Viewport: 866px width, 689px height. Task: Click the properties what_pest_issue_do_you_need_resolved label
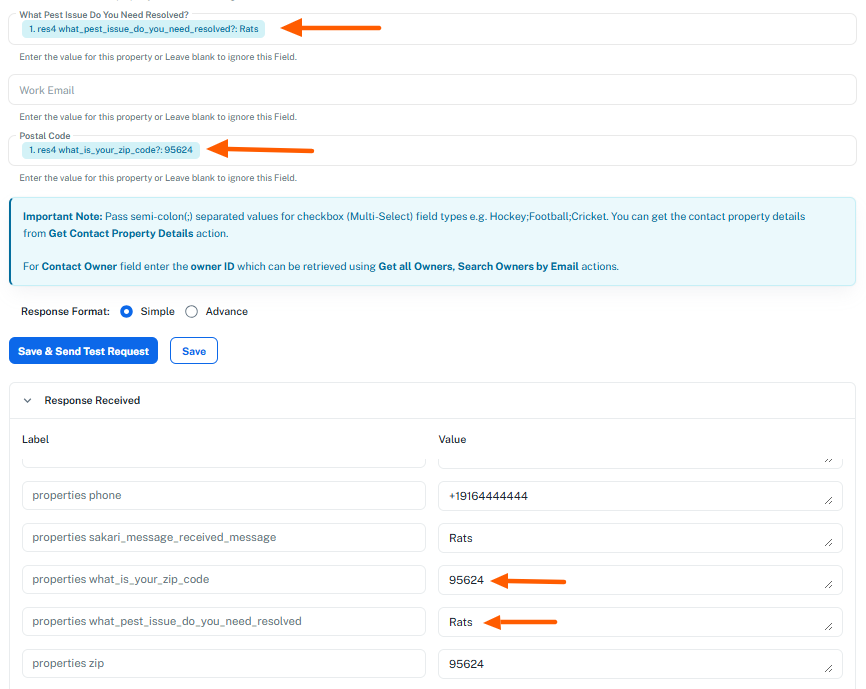pyautogui.click(x=224, y=622)
